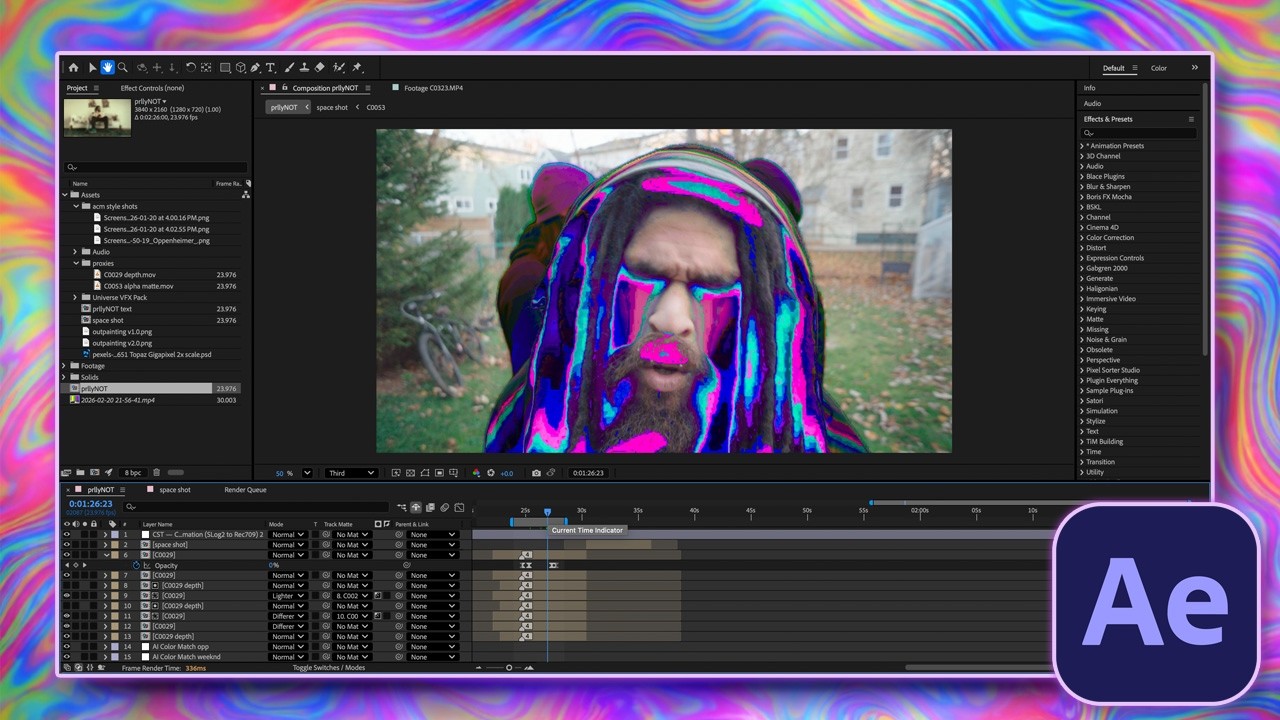
Task: Toggle visibility eye of layer 14
Action: tap(67, 647)
